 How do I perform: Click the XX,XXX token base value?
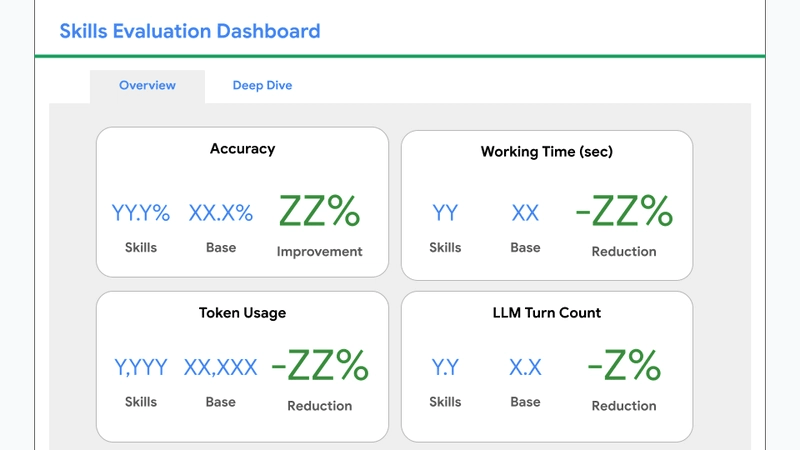[220, 367]
